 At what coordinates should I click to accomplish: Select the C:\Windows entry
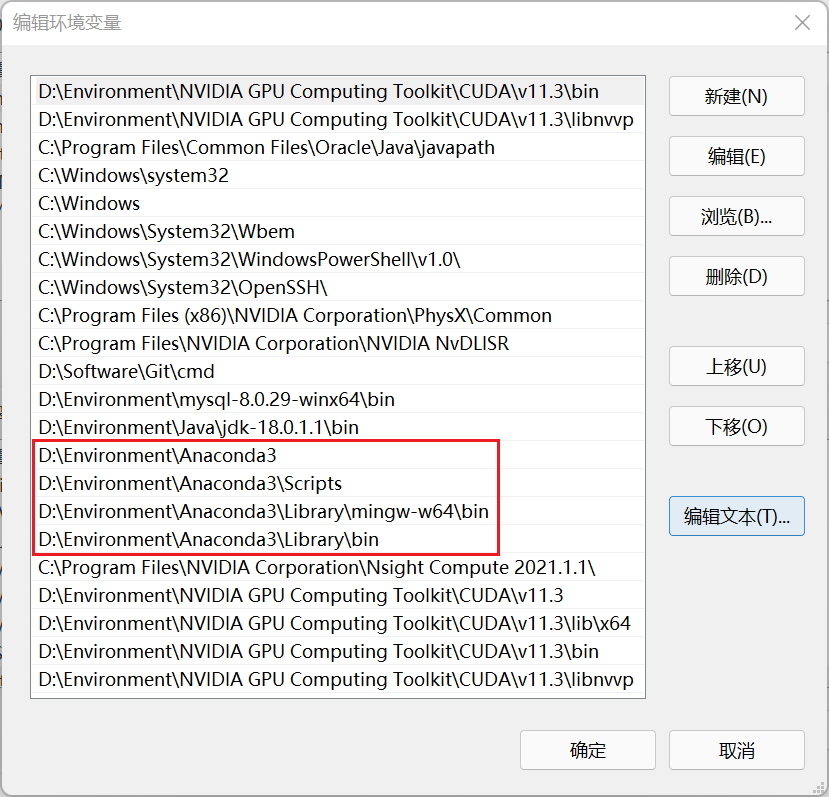[x=338, y=204]
